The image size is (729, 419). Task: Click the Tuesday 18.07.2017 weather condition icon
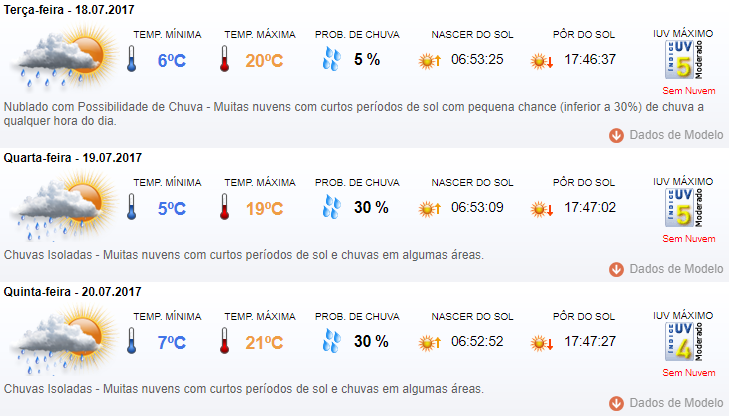(64, 57)
